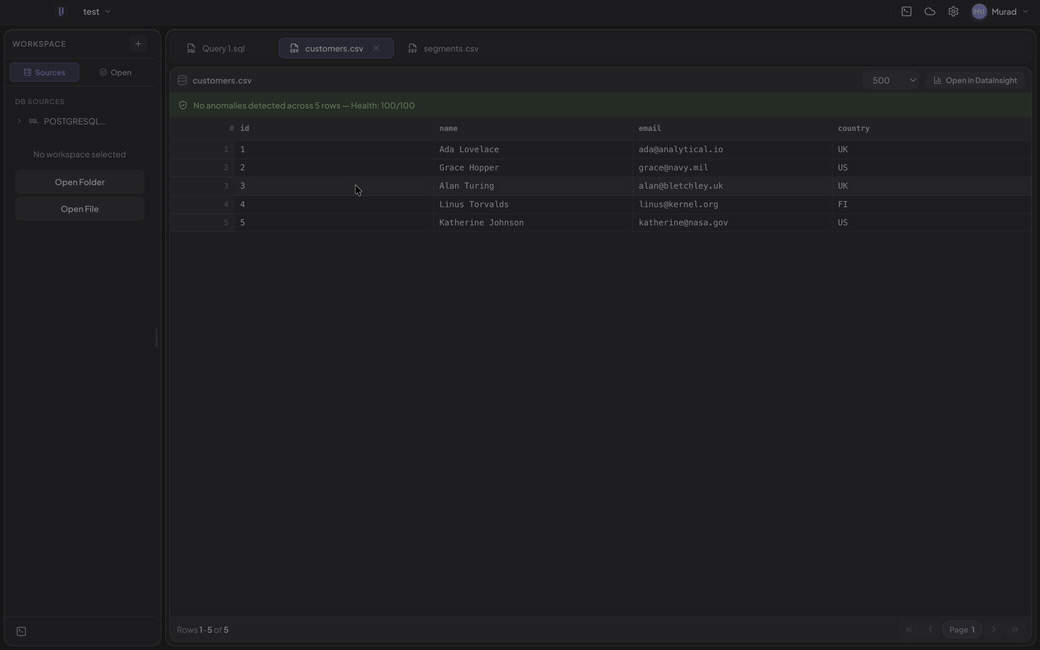Click the No anomalies detected banner text

pos(304,105)
